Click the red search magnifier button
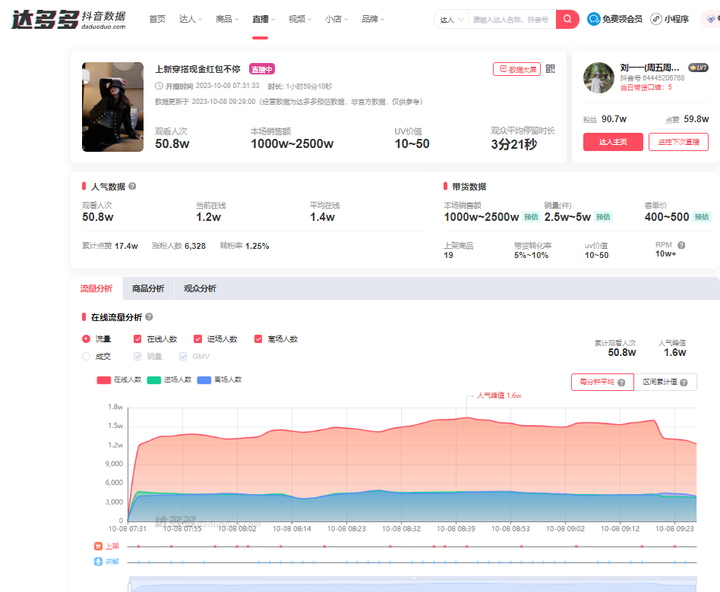The width and height of the screenshot is (720, 592). [567, 19]
